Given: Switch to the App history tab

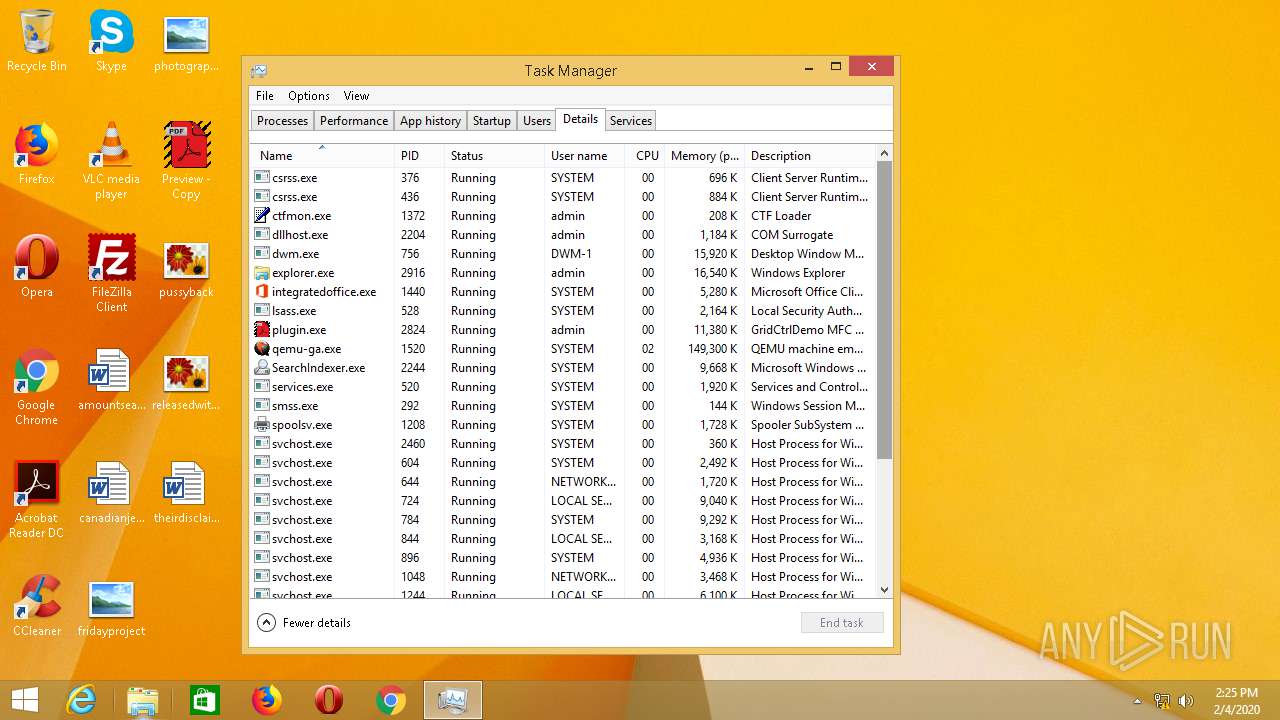Looking at the screenshot, I should point(430,121).
